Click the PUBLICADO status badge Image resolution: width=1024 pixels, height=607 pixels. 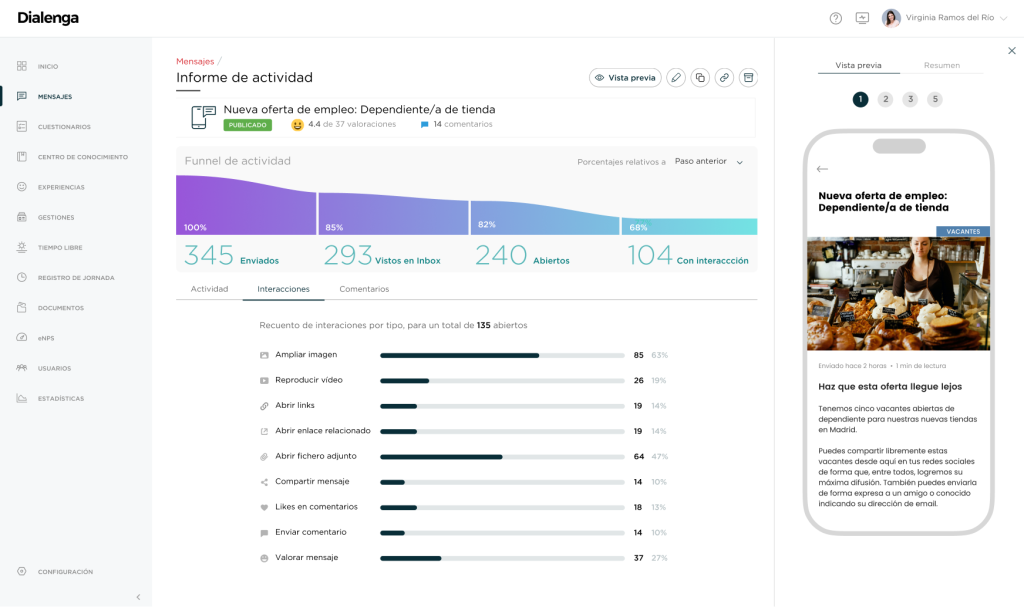248,125
